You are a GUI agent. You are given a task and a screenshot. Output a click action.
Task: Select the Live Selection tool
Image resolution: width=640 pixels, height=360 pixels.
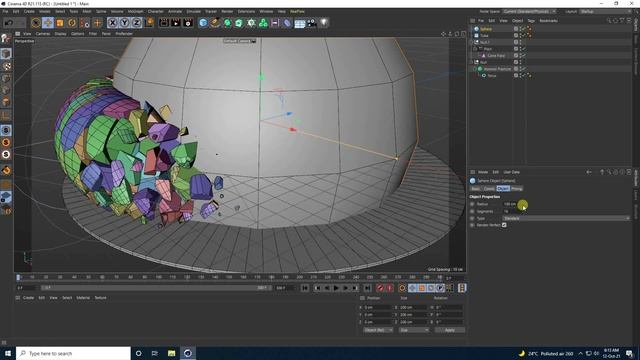click(x=36, y=23)
